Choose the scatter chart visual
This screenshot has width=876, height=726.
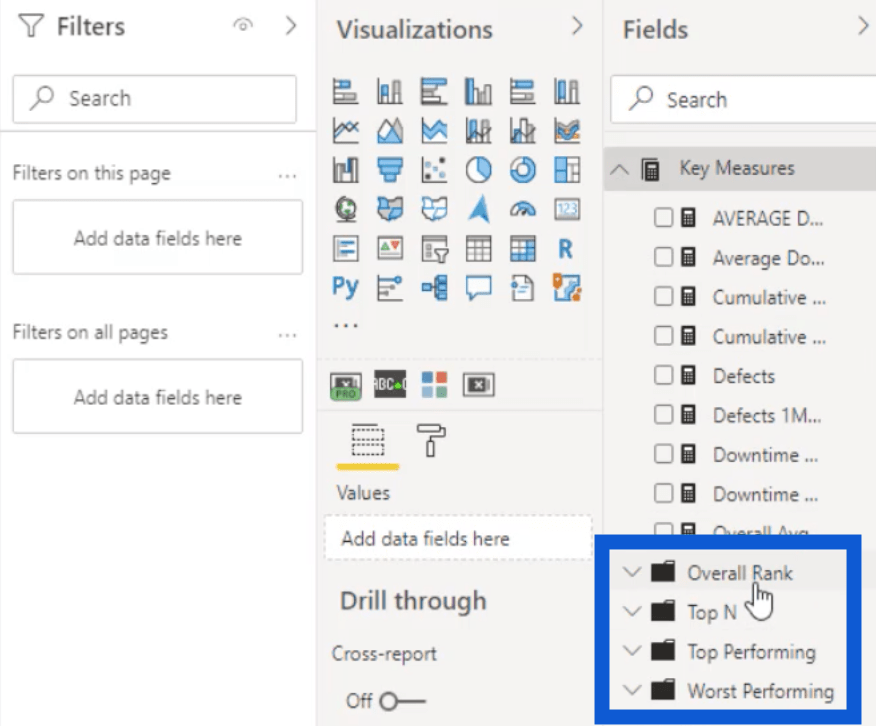(x=434, y=170)
